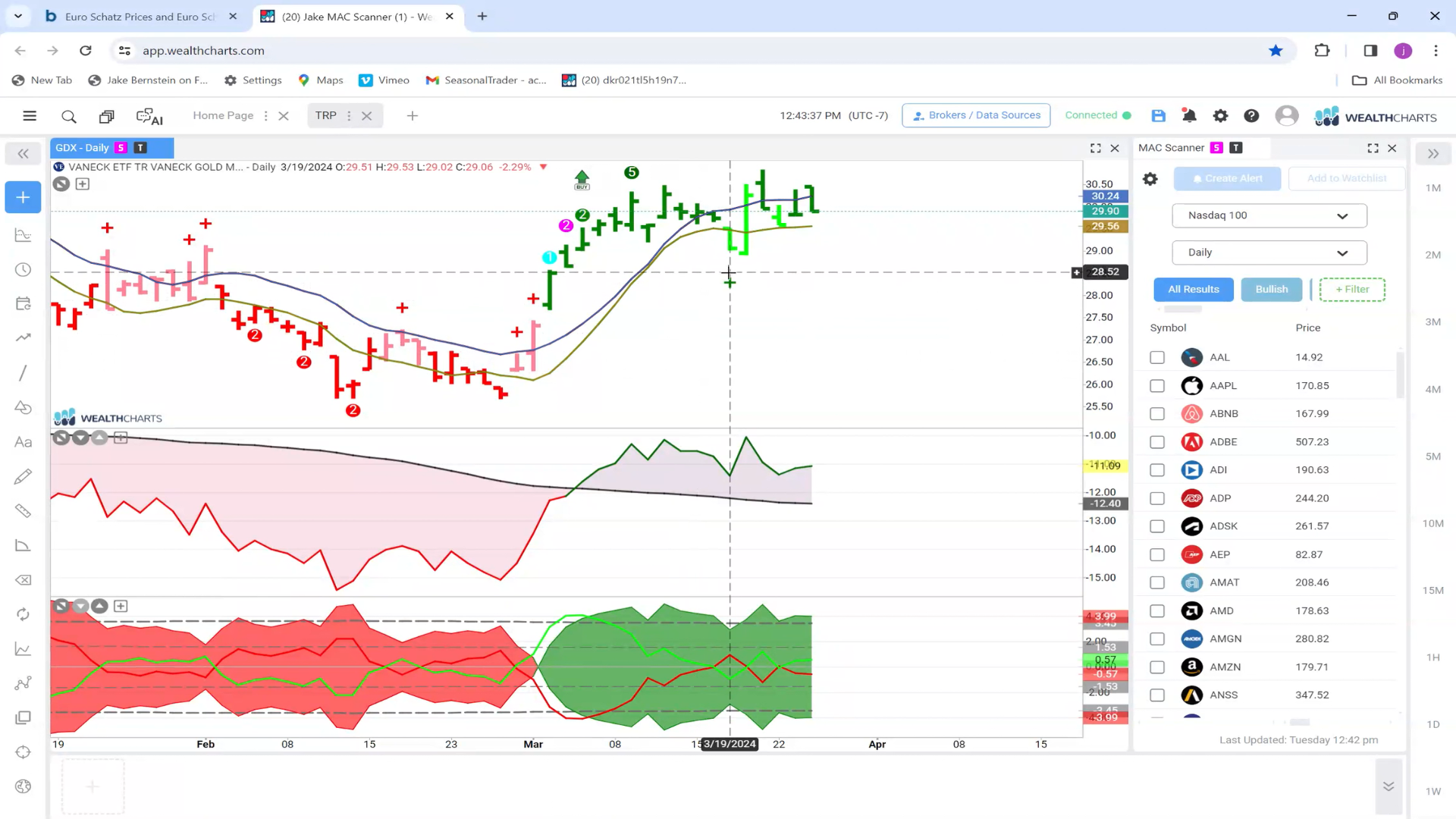Screen dimensions: 1456x819
Task: Check the ADP row checkbox
Action: (1157, 498)
